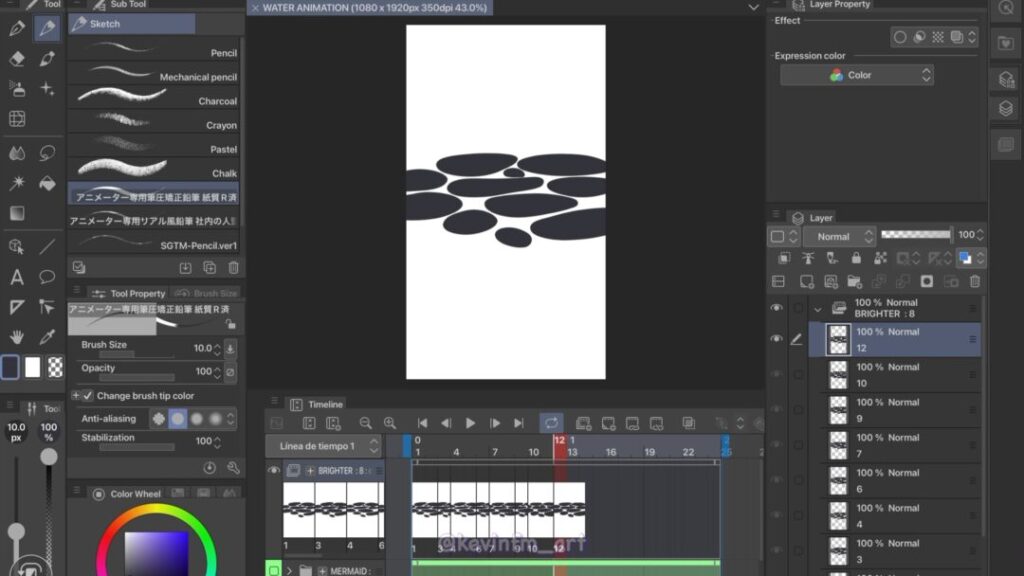Select the Pencil tool in toolbar
The height and width of the screenshot is (576, 1024).
tap(47, 28)
